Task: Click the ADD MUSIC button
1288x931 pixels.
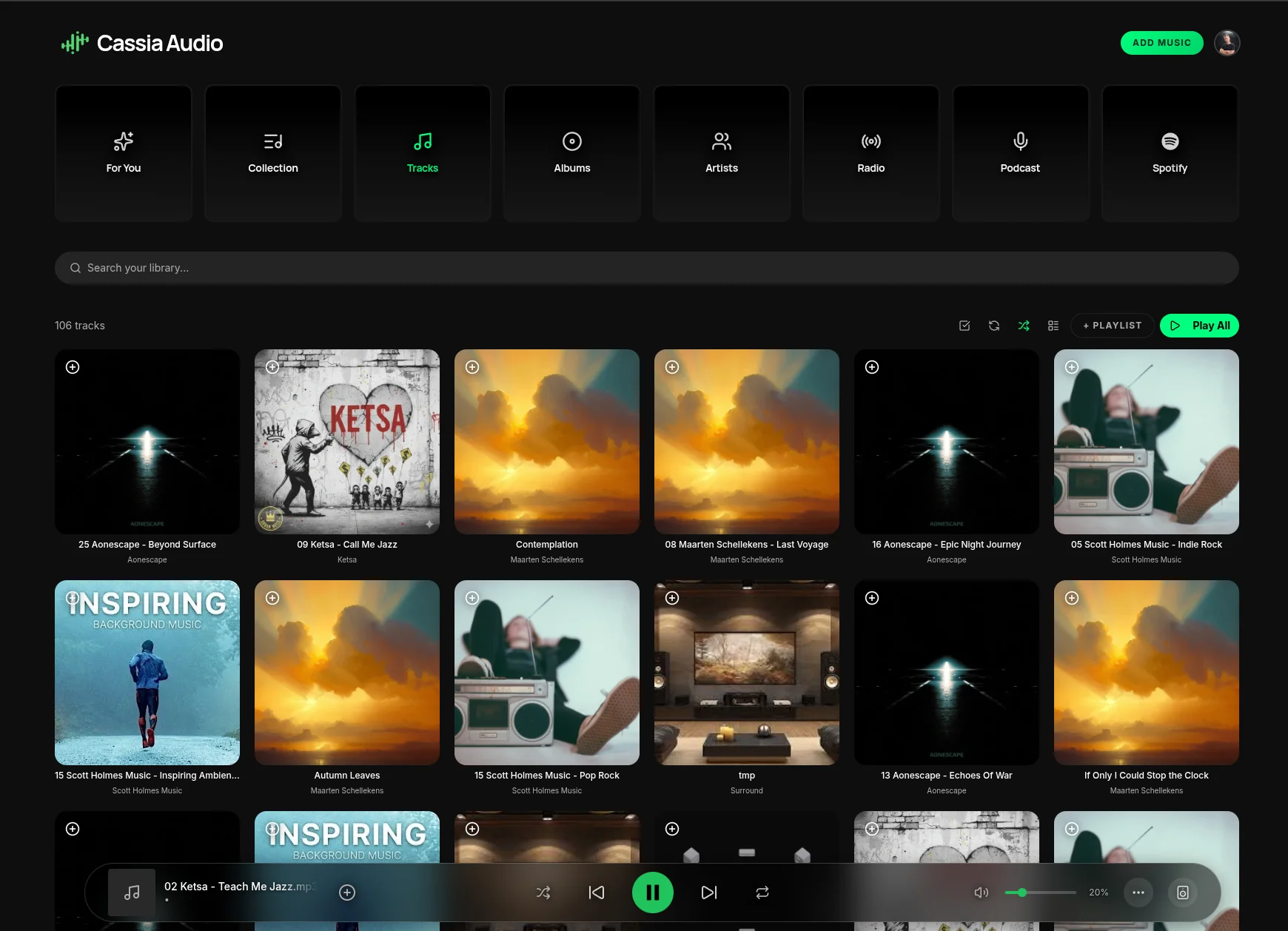Action: pyautogui.click(x=1161, y=43)
